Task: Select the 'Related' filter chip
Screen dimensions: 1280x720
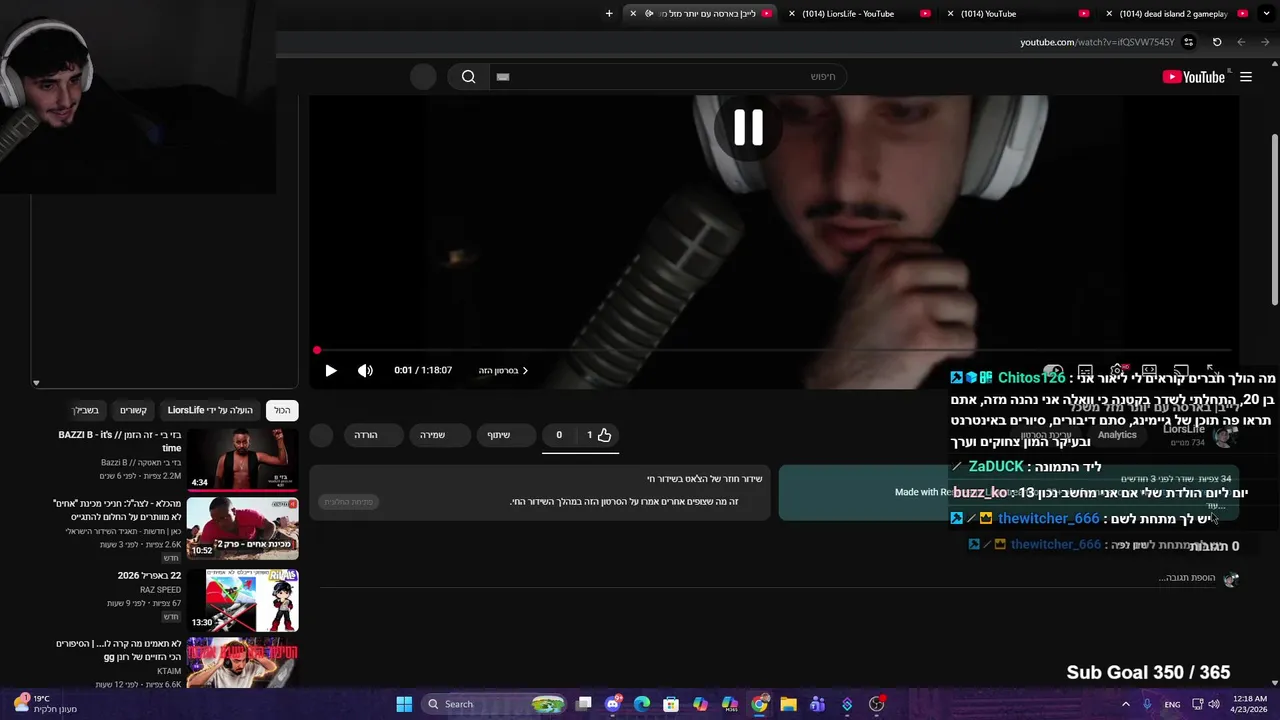Action: [133, 410]
